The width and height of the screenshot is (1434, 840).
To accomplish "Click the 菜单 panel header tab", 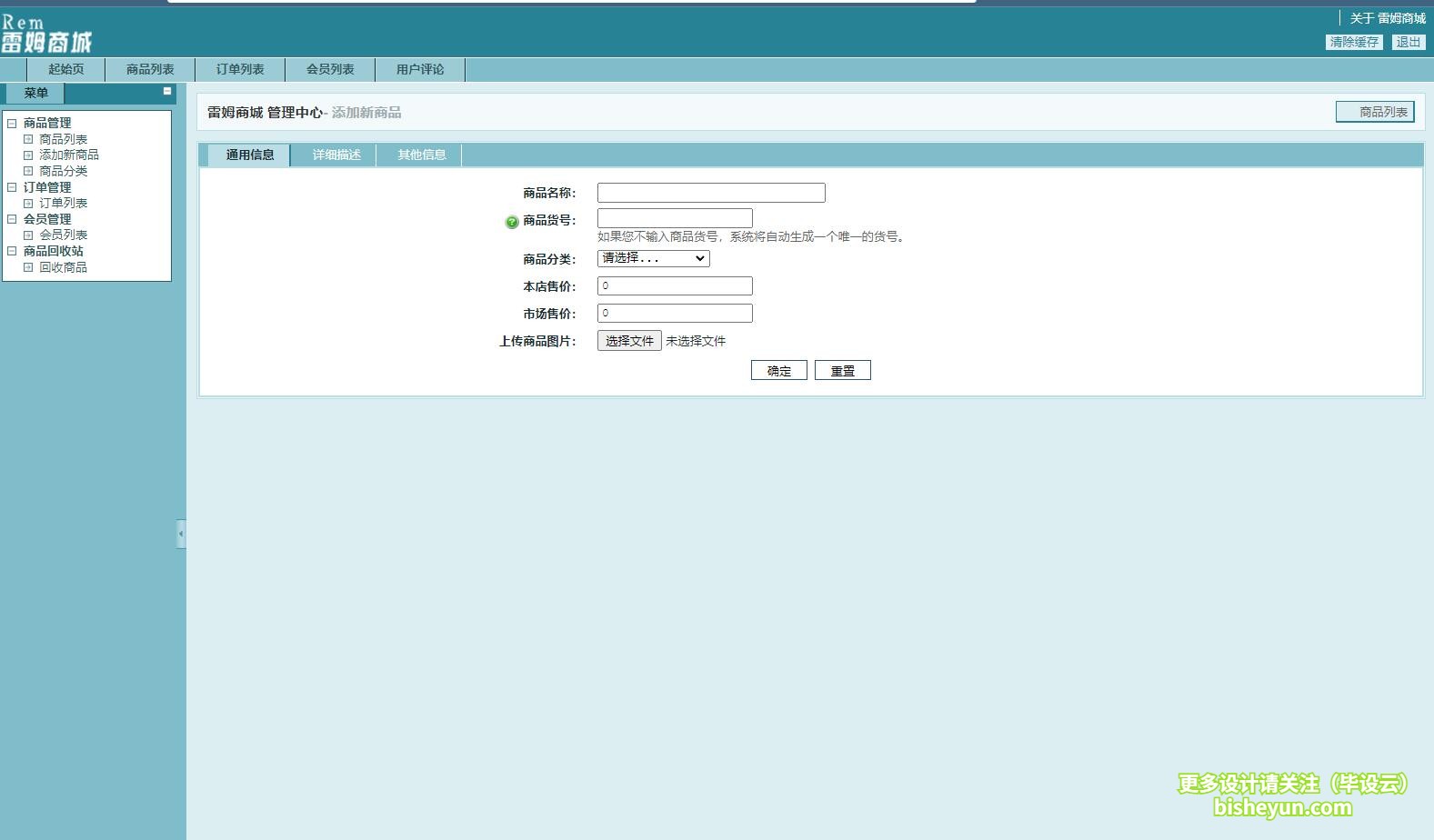I will tap(35, 94).
